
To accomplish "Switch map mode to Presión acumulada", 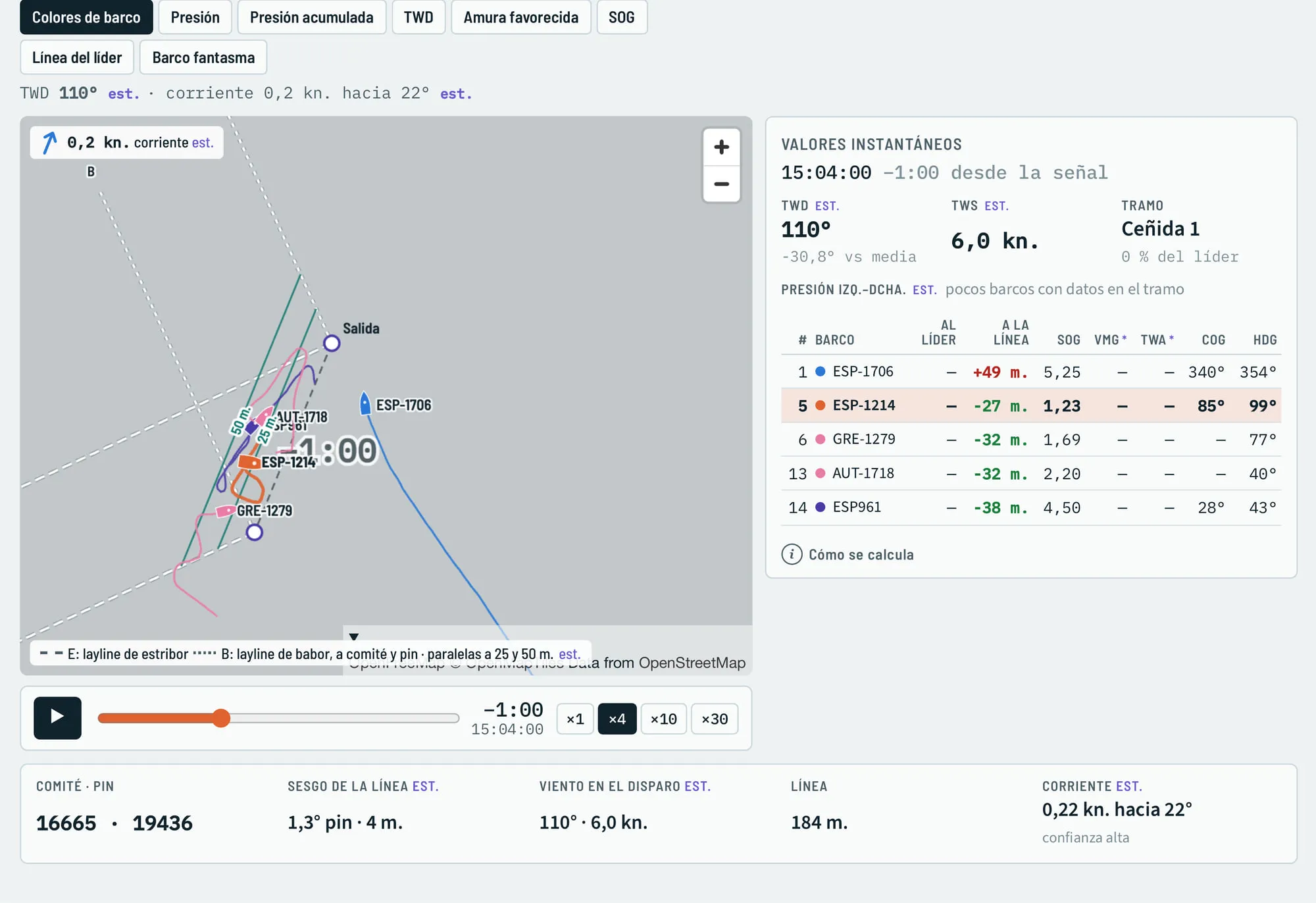I will [311, 17].
